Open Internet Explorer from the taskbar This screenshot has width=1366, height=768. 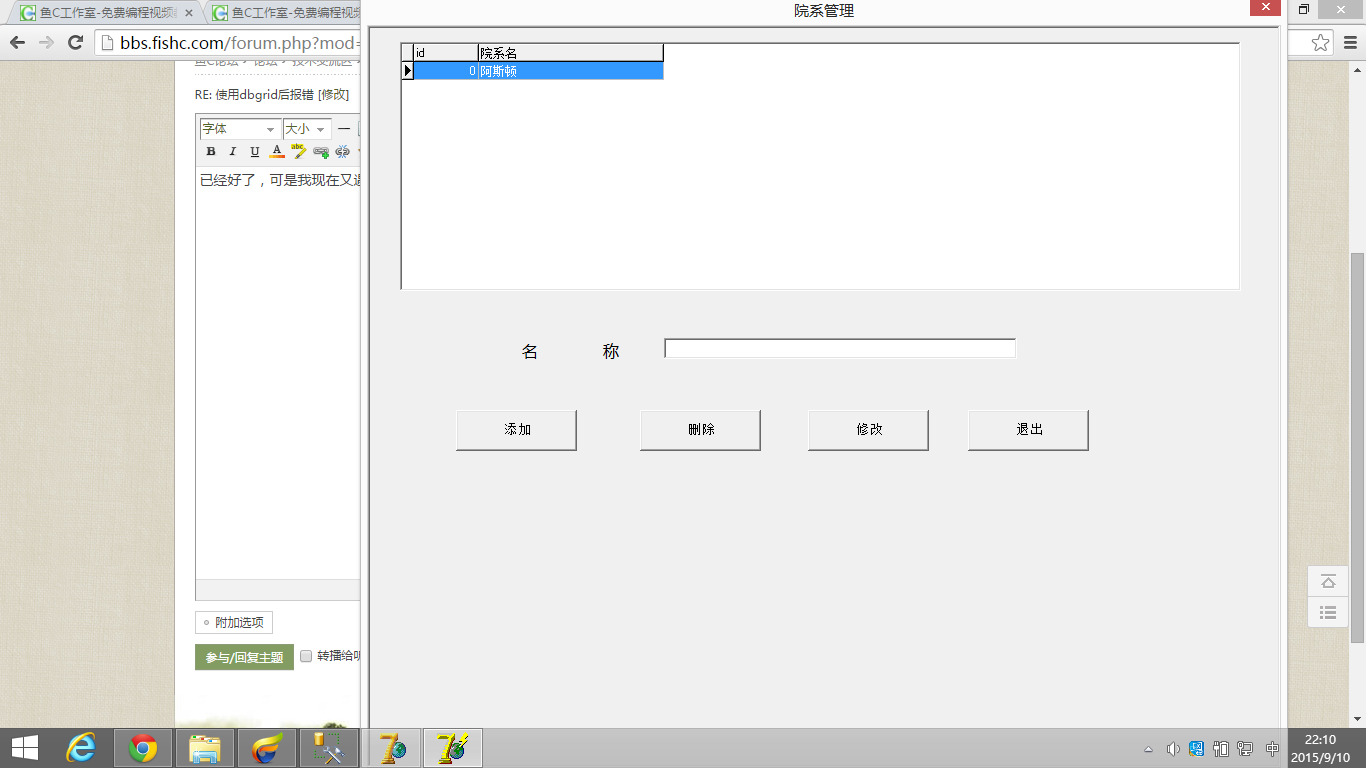point(82,748)
